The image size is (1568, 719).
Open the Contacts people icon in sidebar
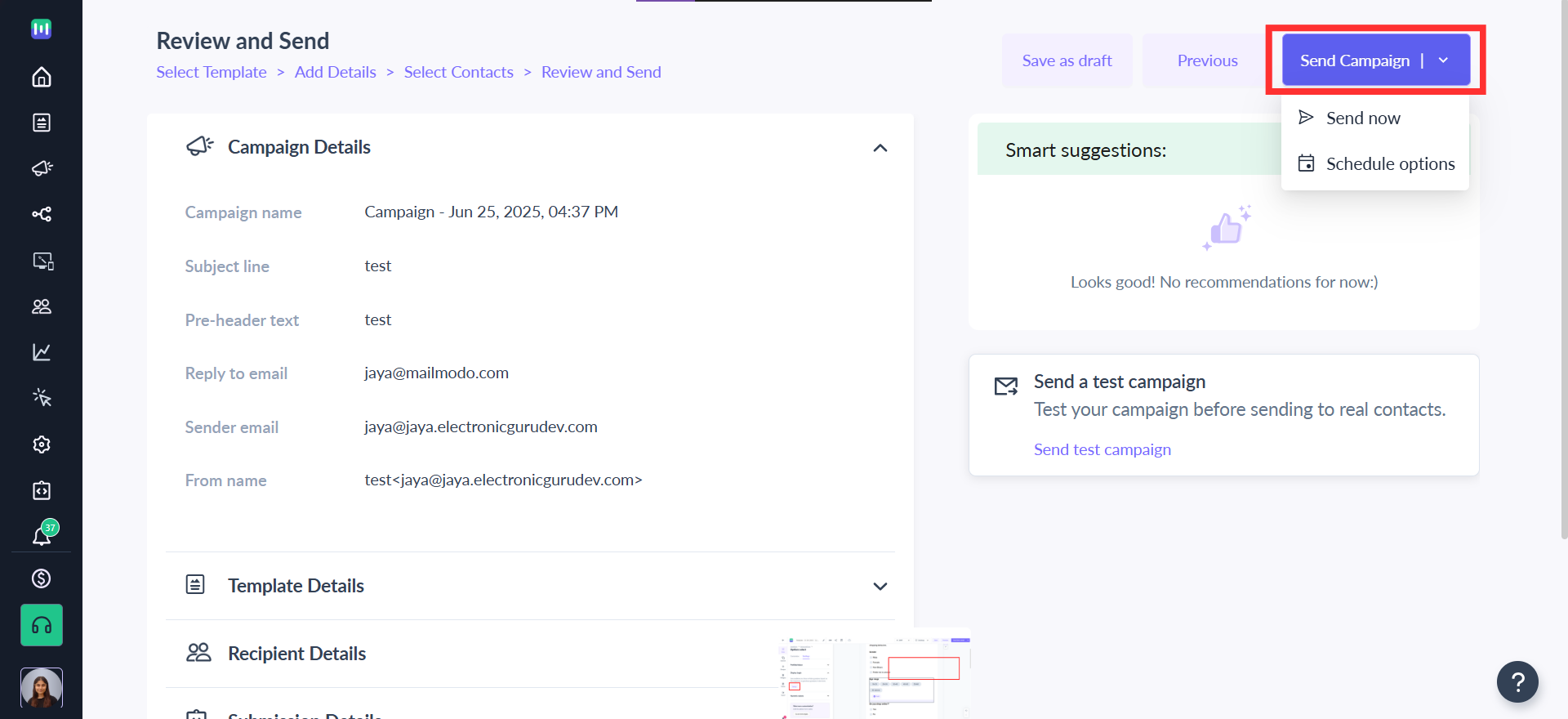coord(41,306)
